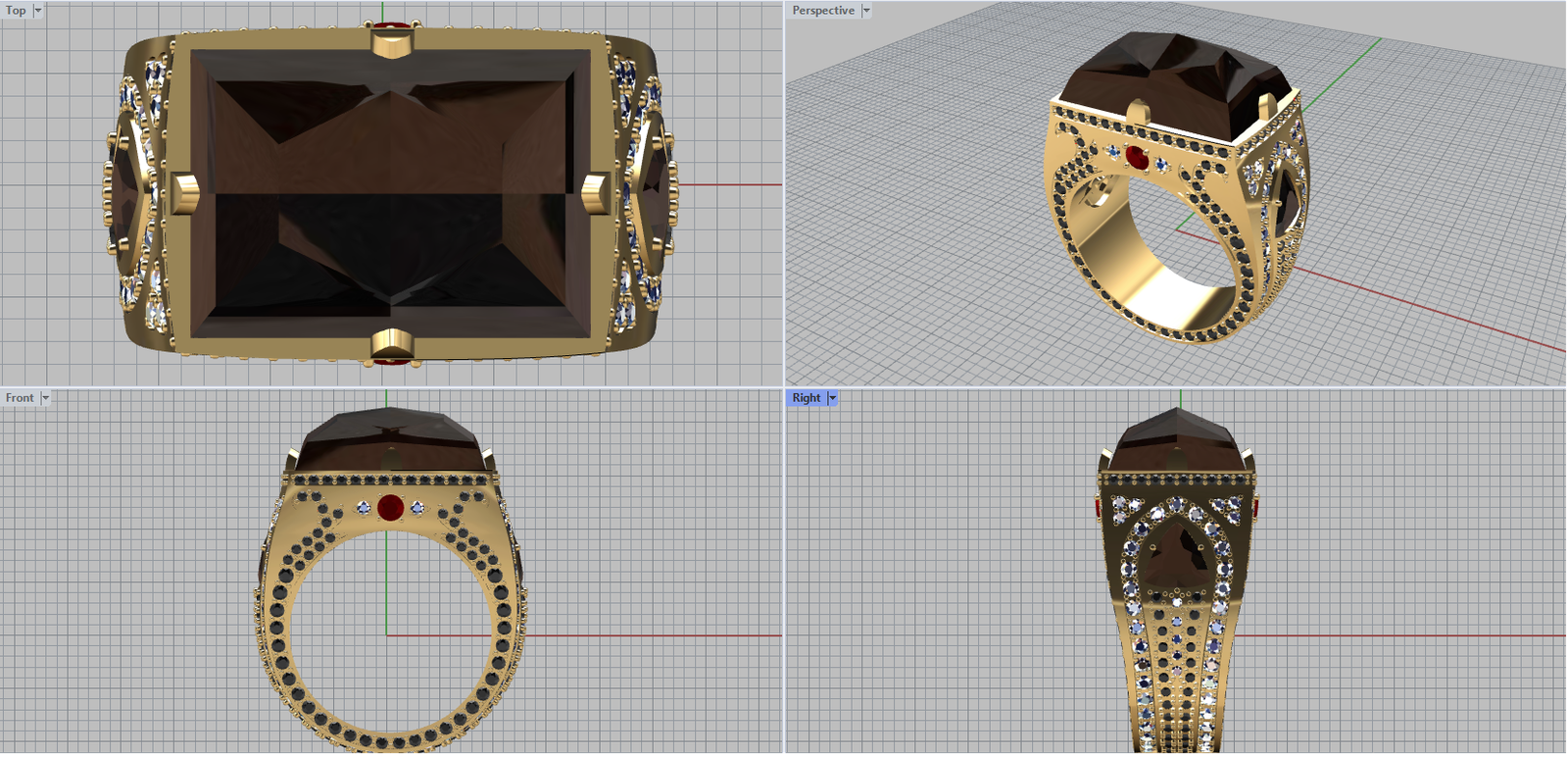
Task: Open the Right viewport dropdown arrow
Action: (832, 398)
